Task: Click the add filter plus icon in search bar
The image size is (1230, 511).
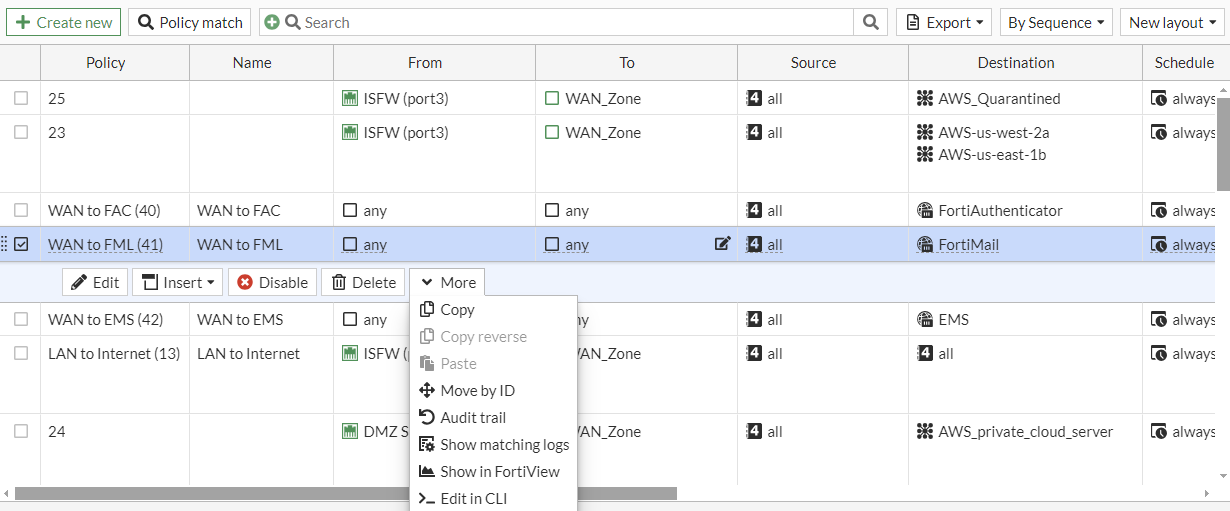Action: coord(272,22)
